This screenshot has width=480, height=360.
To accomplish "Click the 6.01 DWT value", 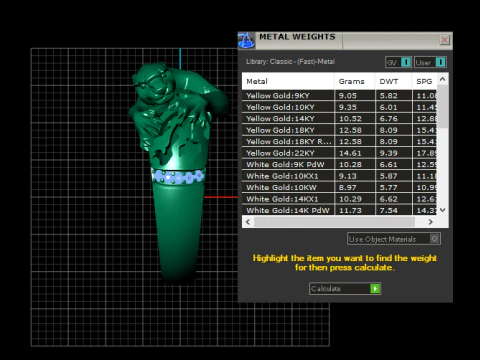I will tap(389, 107).
